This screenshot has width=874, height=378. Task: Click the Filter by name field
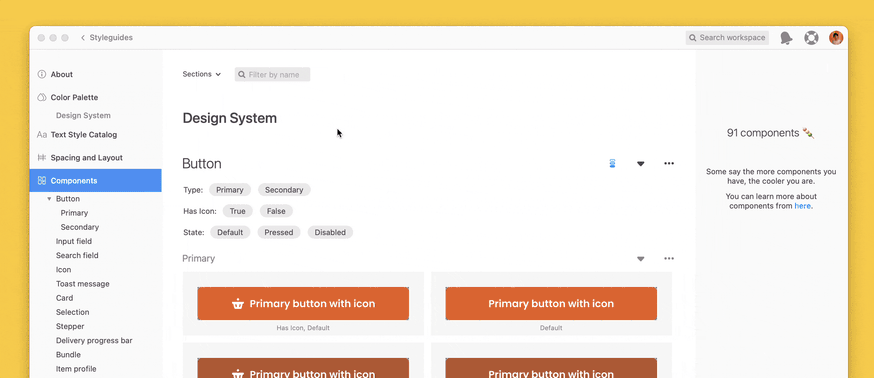(273, 74)
